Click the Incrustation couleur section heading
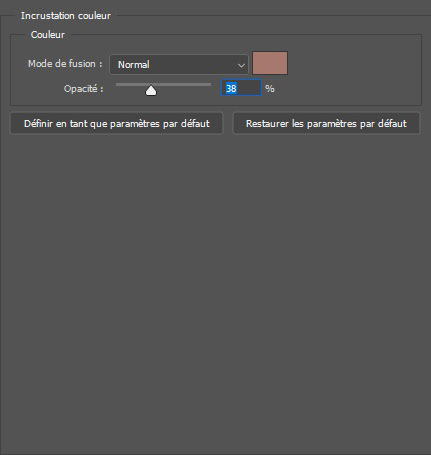The height and width of the screenshot is (455, 431). 66,16
